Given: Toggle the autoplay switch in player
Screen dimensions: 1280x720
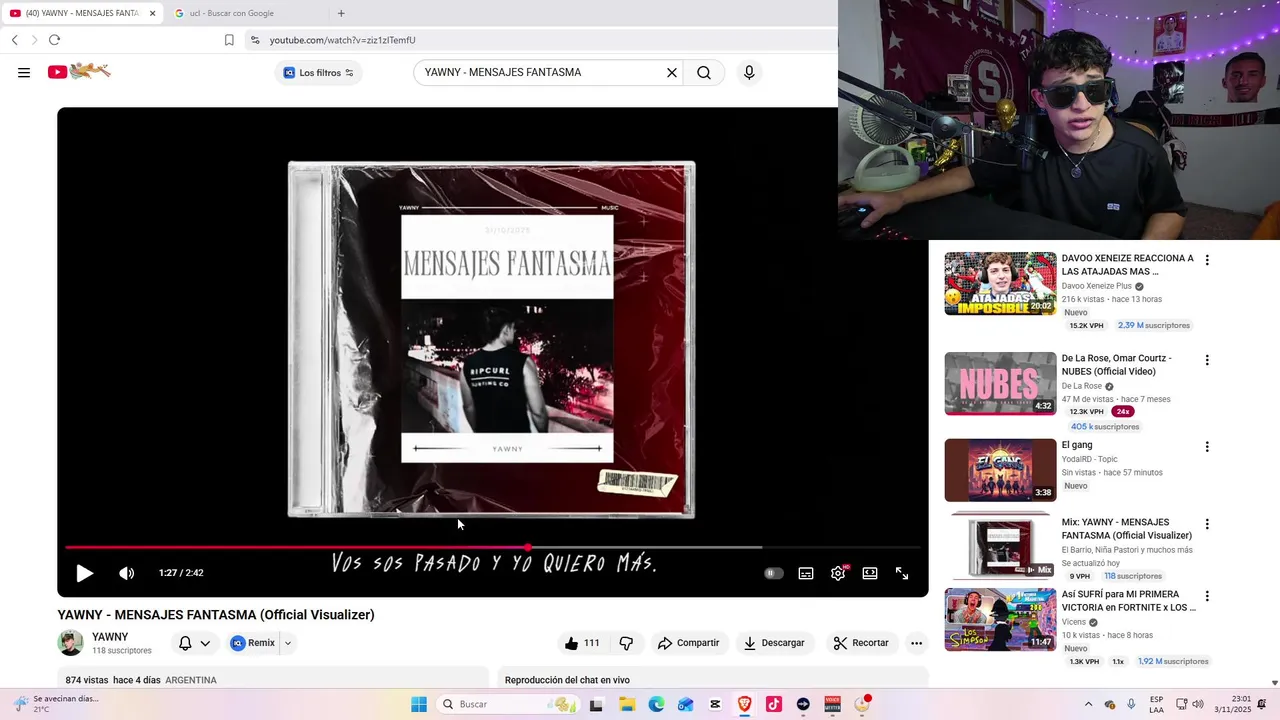Looking at the screenshot, I should click(773, 573).
